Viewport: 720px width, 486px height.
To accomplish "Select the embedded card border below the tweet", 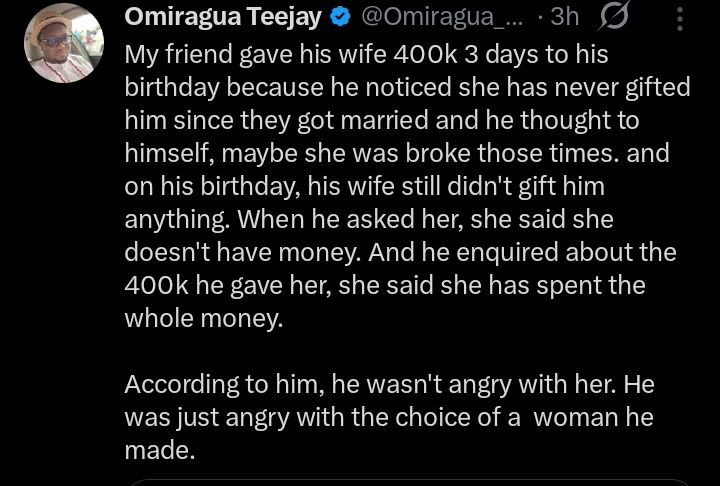I will pyautogui.click(x=410, y=481).
